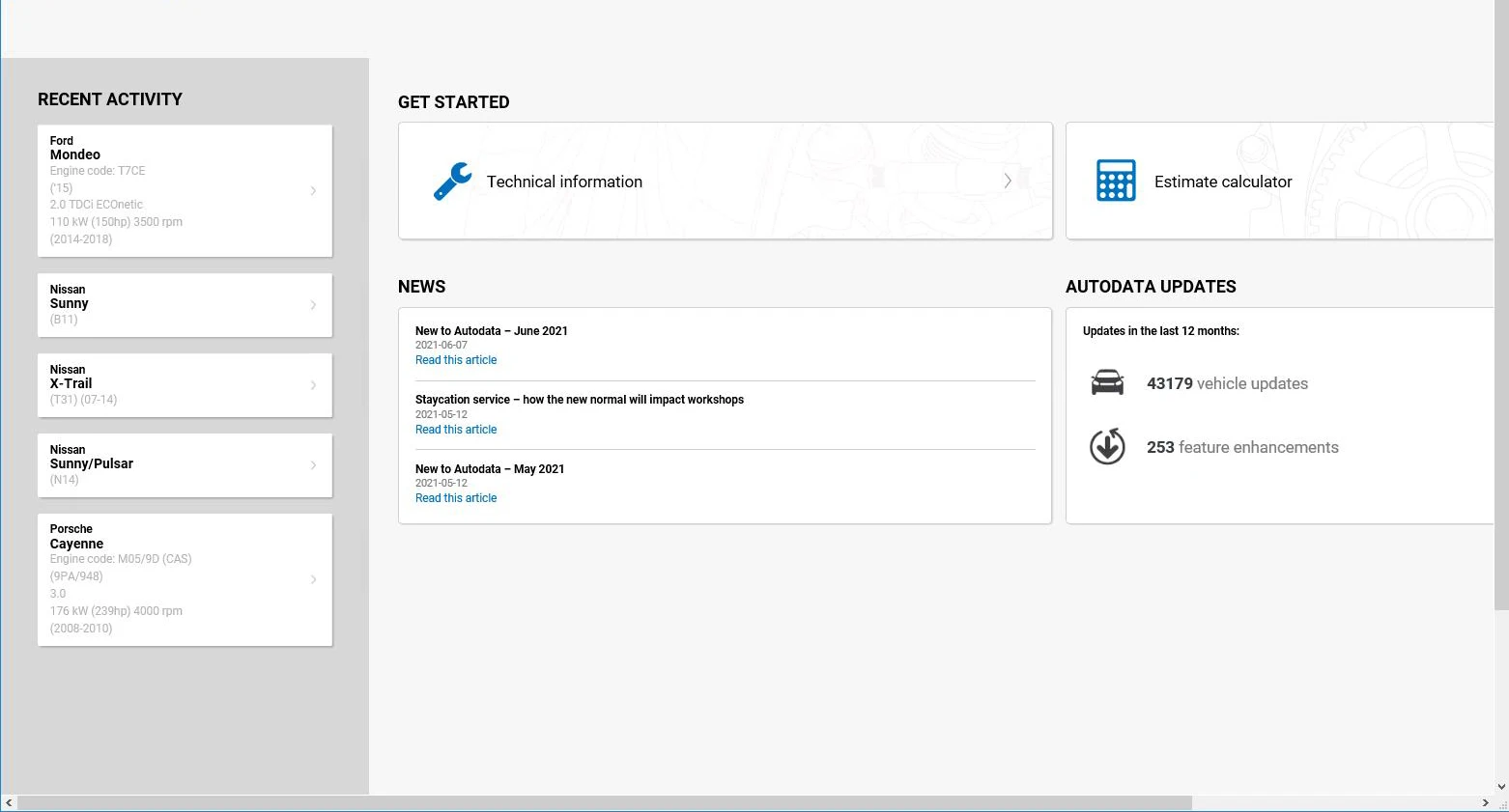Click the '(2014-2018)' Mondeo year range
The width and height of the screenshot is (1509, 812).
point(81,239)
